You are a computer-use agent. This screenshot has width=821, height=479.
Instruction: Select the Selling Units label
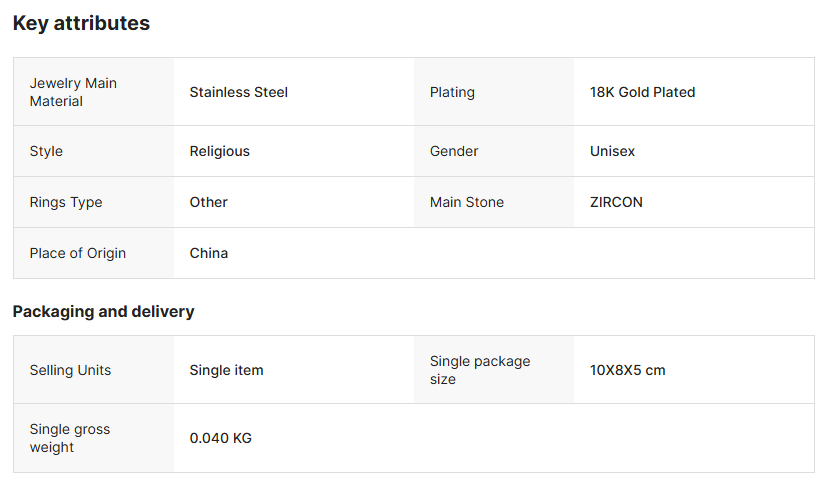[70, 370]
